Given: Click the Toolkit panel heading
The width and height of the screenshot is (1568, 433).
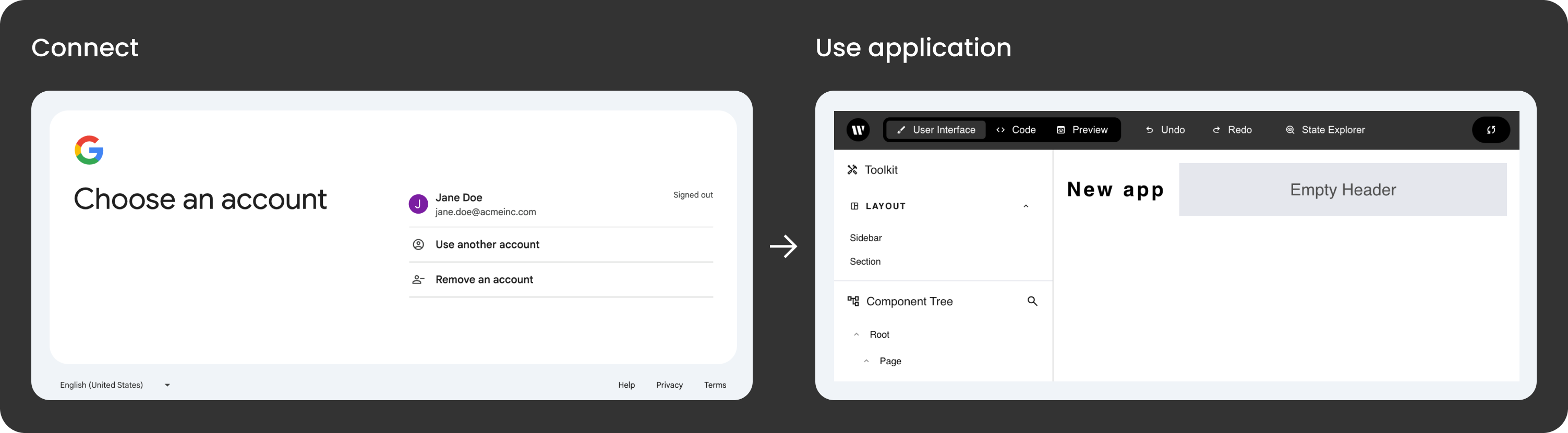Looking at the screenshot, I should [881, 170].
